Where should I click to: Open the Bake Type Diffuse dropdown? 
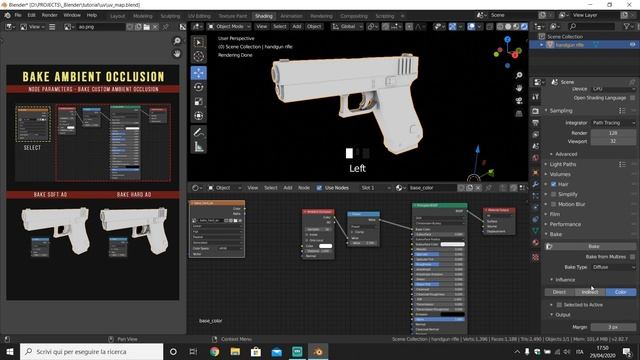[613, 267]
